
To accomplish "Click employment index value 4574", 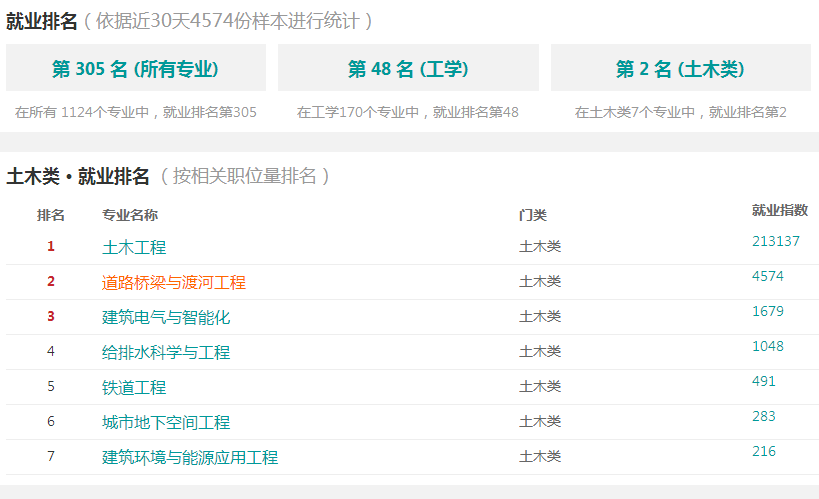I will click(768, 276).
